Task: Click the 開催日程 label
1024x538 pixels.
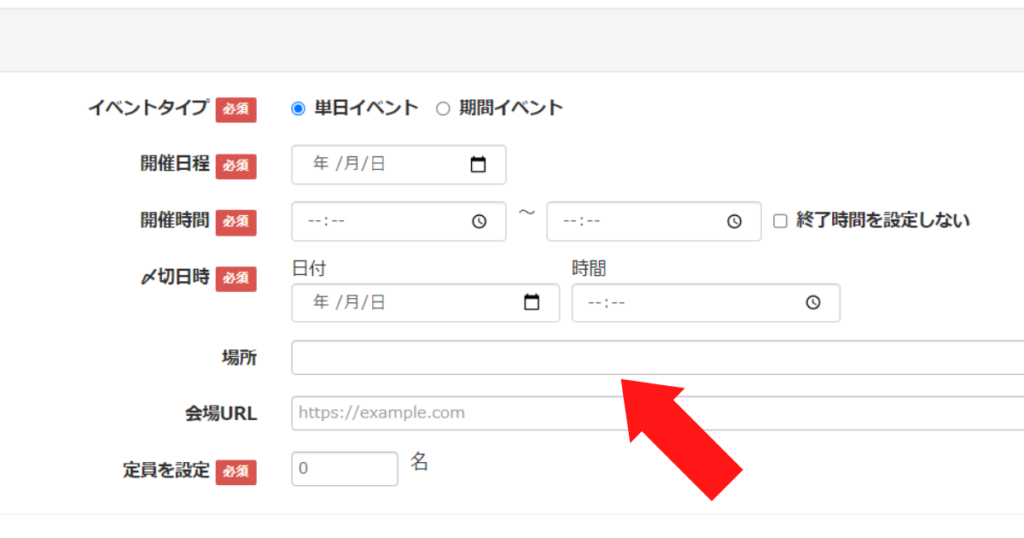Action: 174,163
